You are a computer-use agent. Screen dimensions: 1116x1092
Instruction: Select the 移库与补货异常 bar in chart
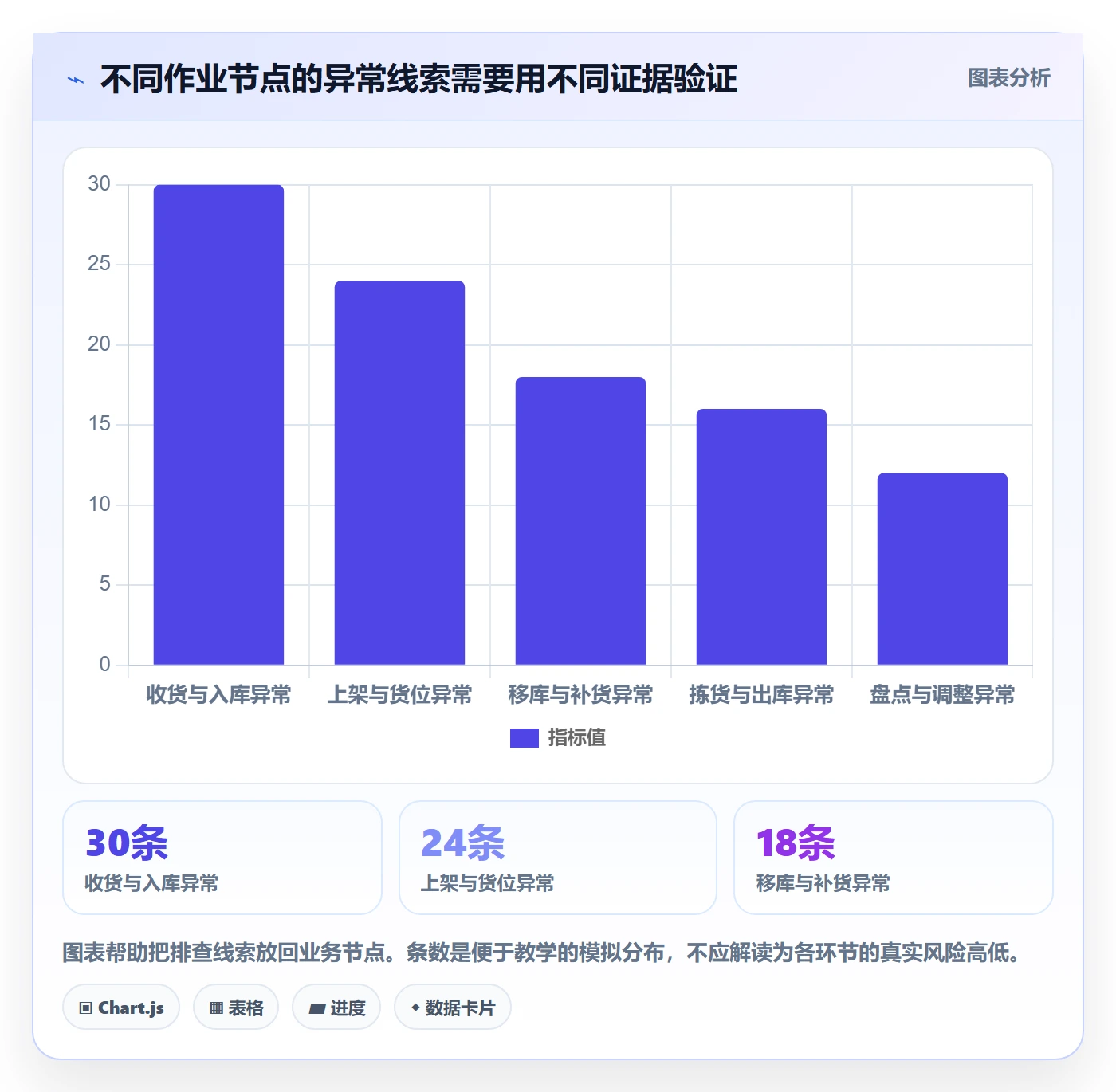tap(580, 521)
